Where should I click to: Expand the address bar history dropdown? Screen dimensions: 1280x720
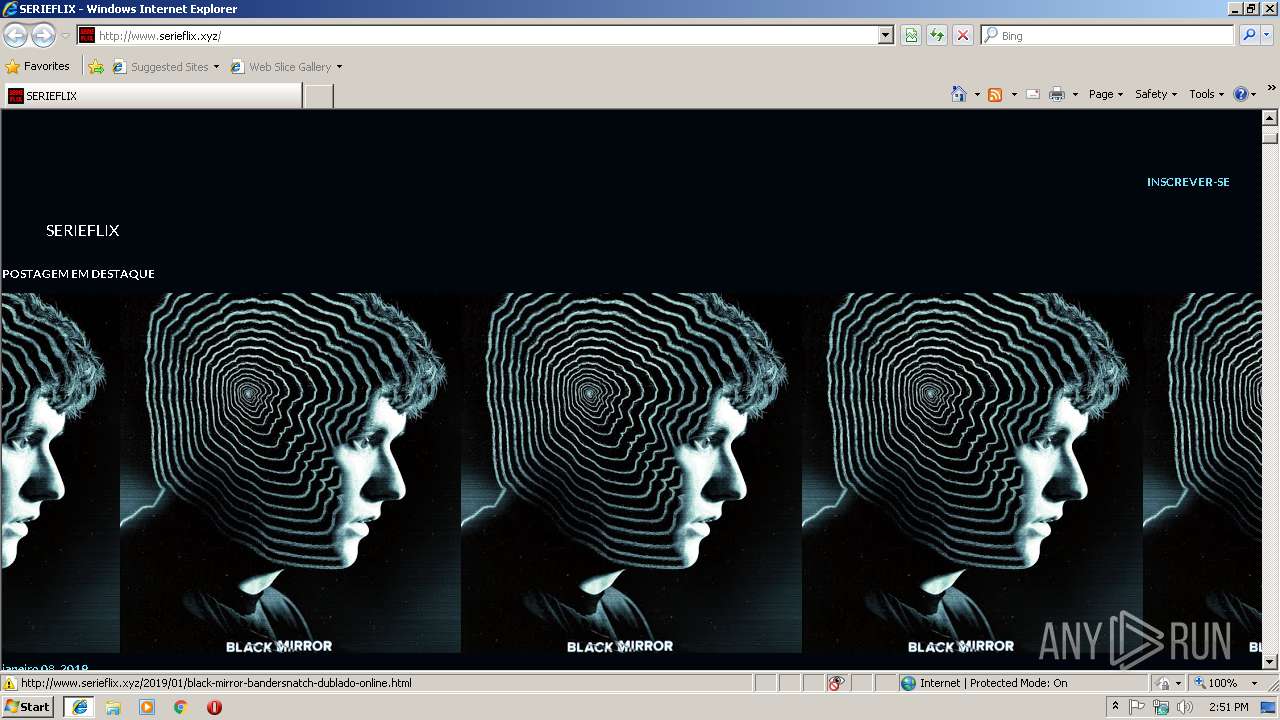pos(886,35)
